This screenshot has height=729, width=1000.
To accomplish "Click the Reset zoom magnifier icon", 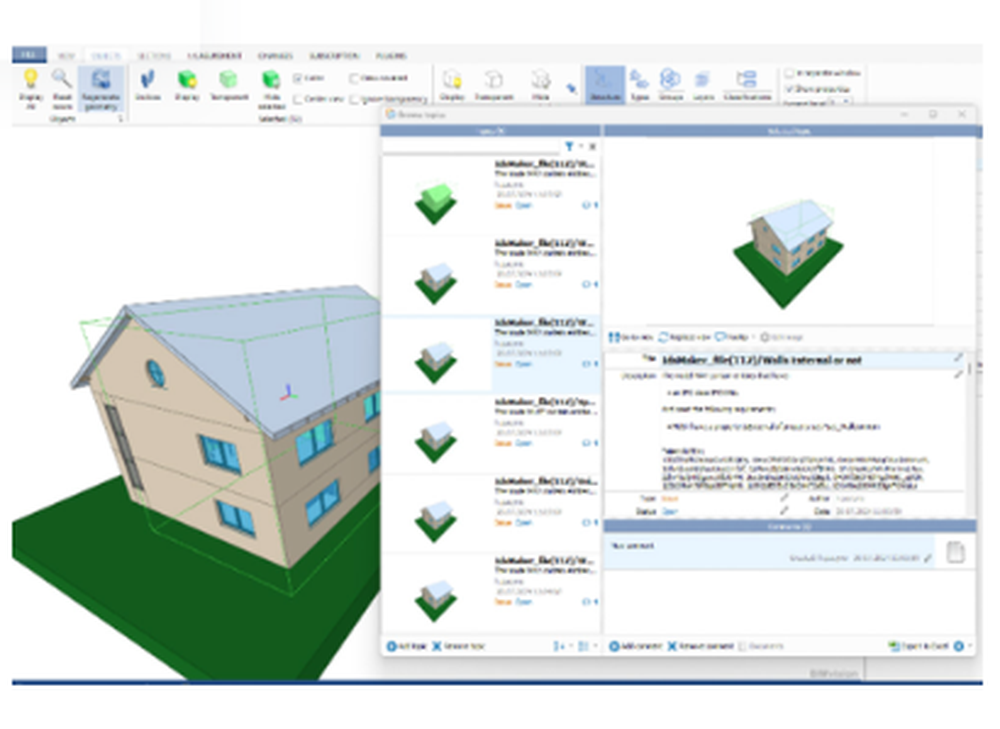I will point(62,78).
